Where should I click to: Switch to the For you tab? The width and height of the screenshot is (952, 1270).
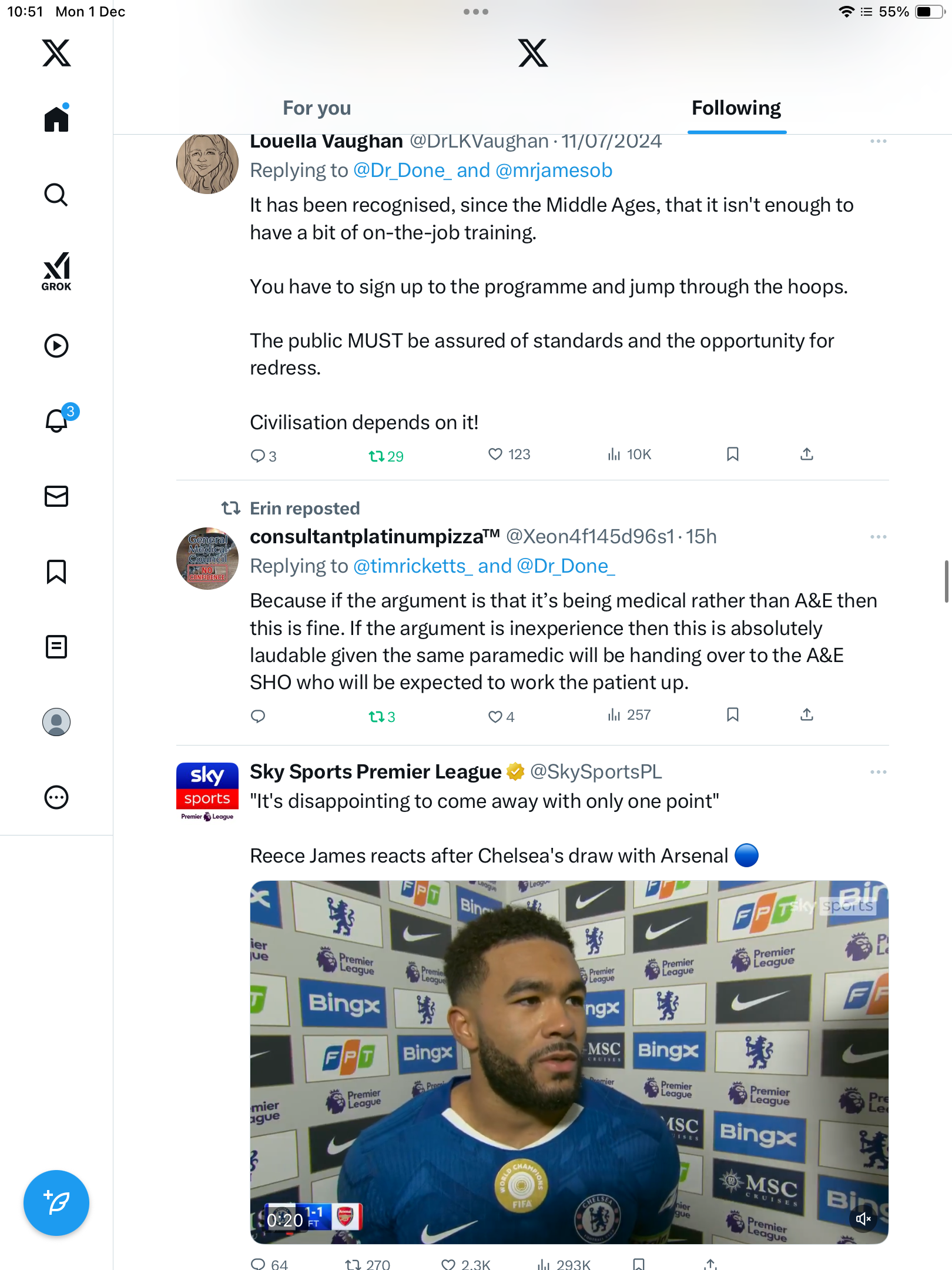tap(317, 108)
